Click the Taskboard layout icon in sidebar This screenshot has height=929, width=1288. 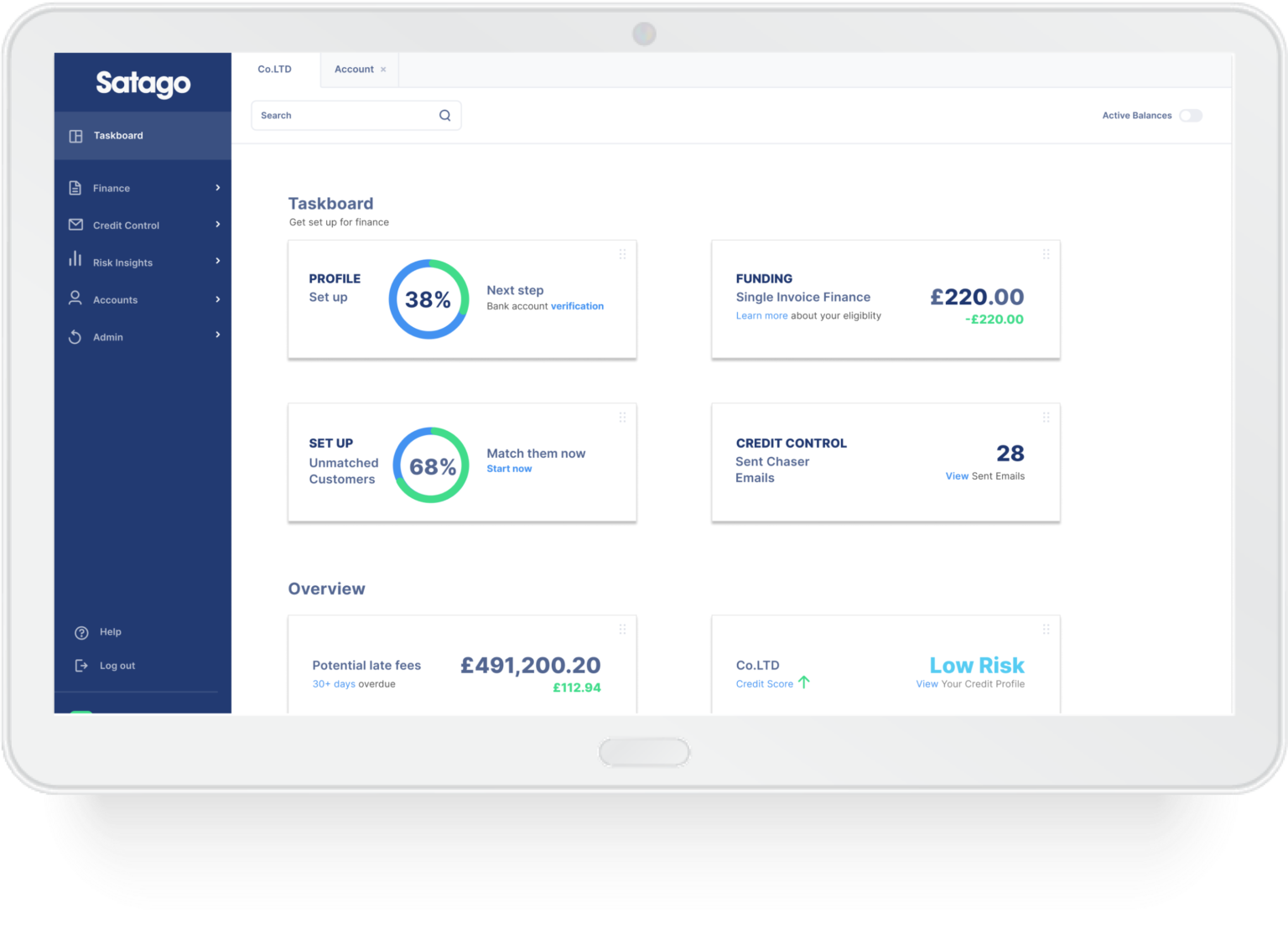(x=75, y=136)
